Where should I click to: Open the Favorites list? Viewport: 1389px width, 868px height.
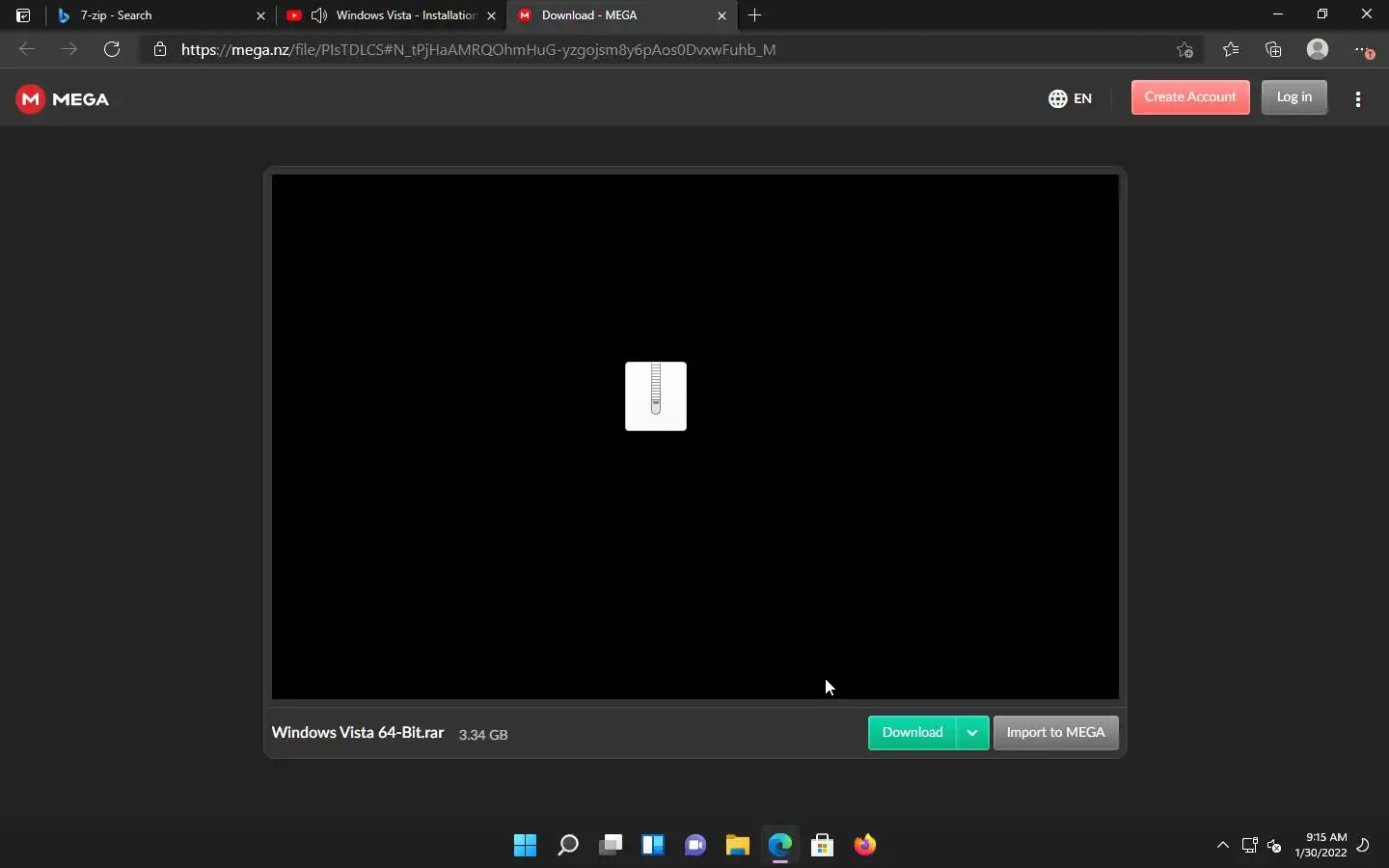click(1231, 49)
